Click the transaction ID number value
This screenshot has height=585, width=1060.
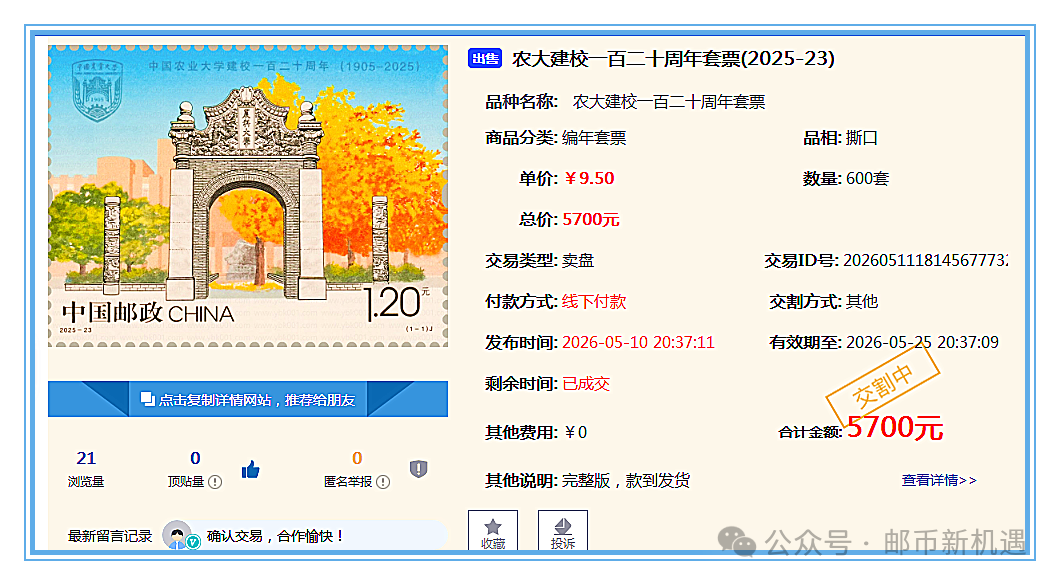[x=925, y=260]
